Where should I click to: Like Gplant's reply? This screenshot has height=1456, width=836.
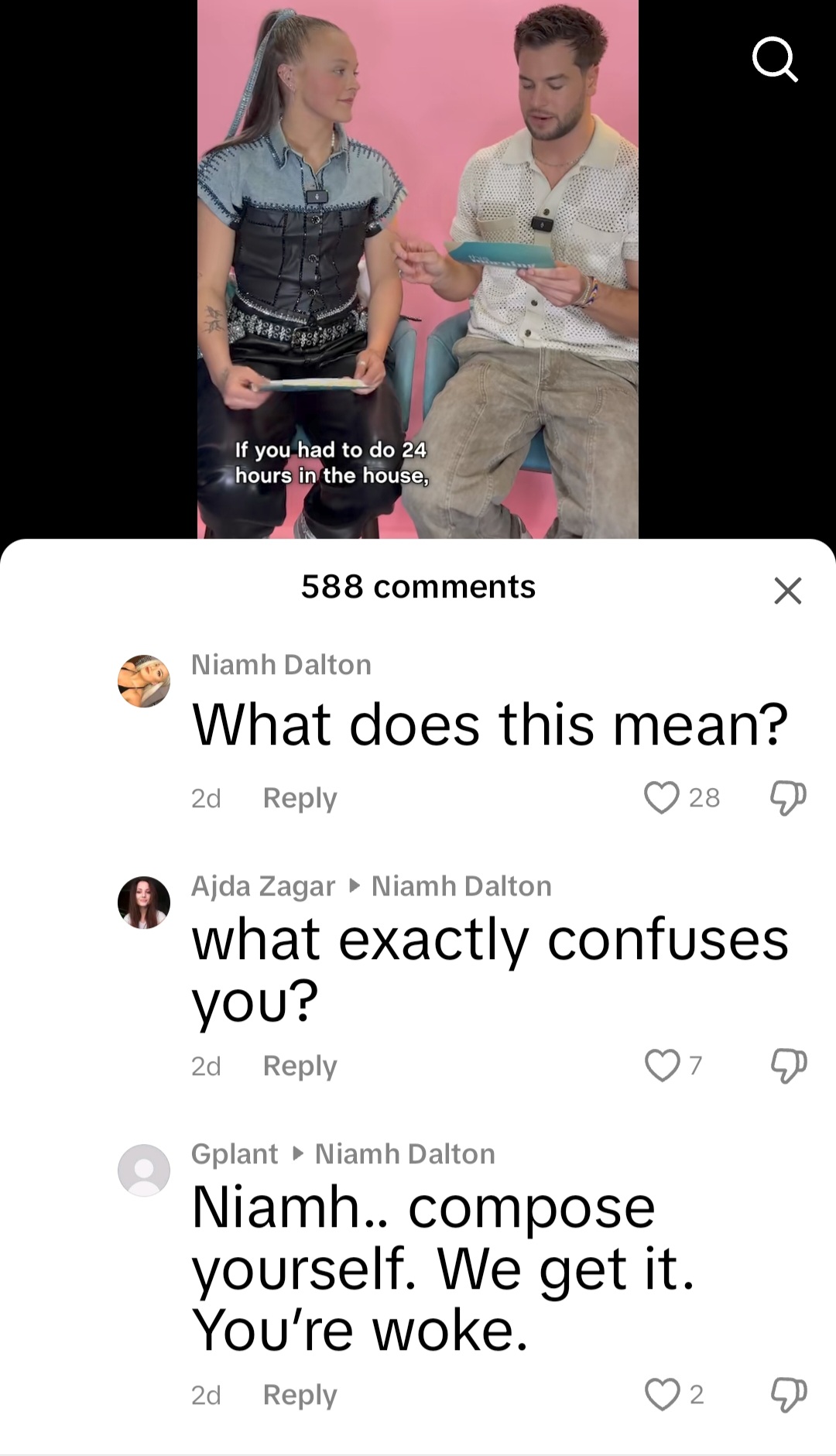pos(662,1394)
